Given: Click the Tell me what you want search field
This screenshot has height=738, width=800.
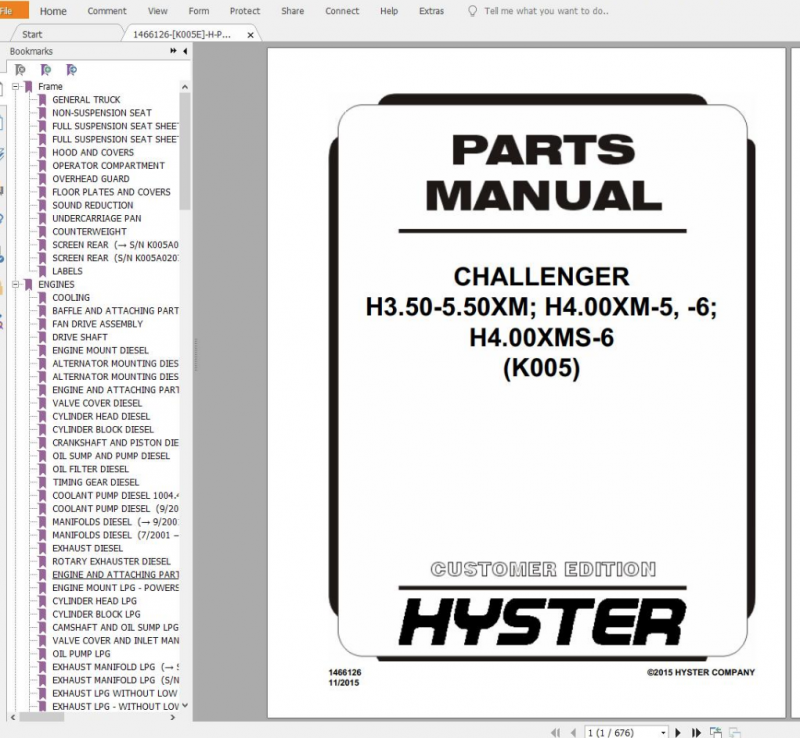Looking at the screenshot, I should (546, 11).
